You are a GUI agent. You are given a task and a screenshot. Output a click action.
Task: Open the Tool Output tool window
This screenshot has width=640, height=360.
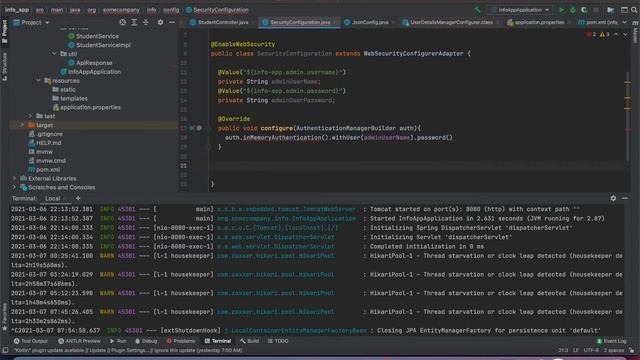(31, 341)
